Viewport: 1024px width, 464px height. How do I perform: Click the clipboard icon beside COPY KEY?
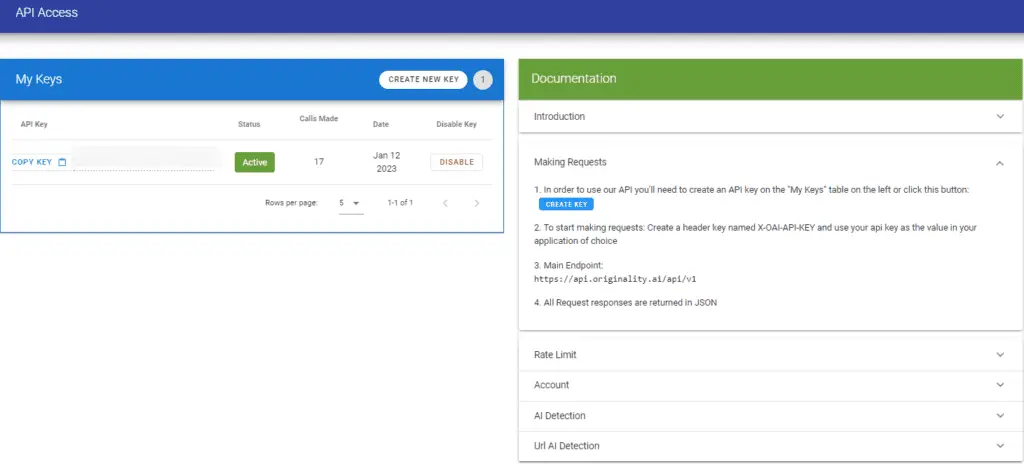[x=62, y=162]
